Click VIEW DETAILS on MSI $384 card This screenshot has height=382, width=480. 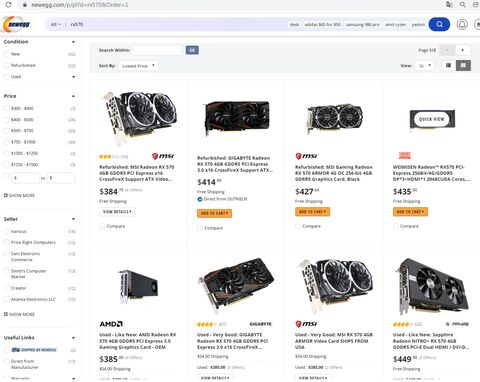(117, 212)
